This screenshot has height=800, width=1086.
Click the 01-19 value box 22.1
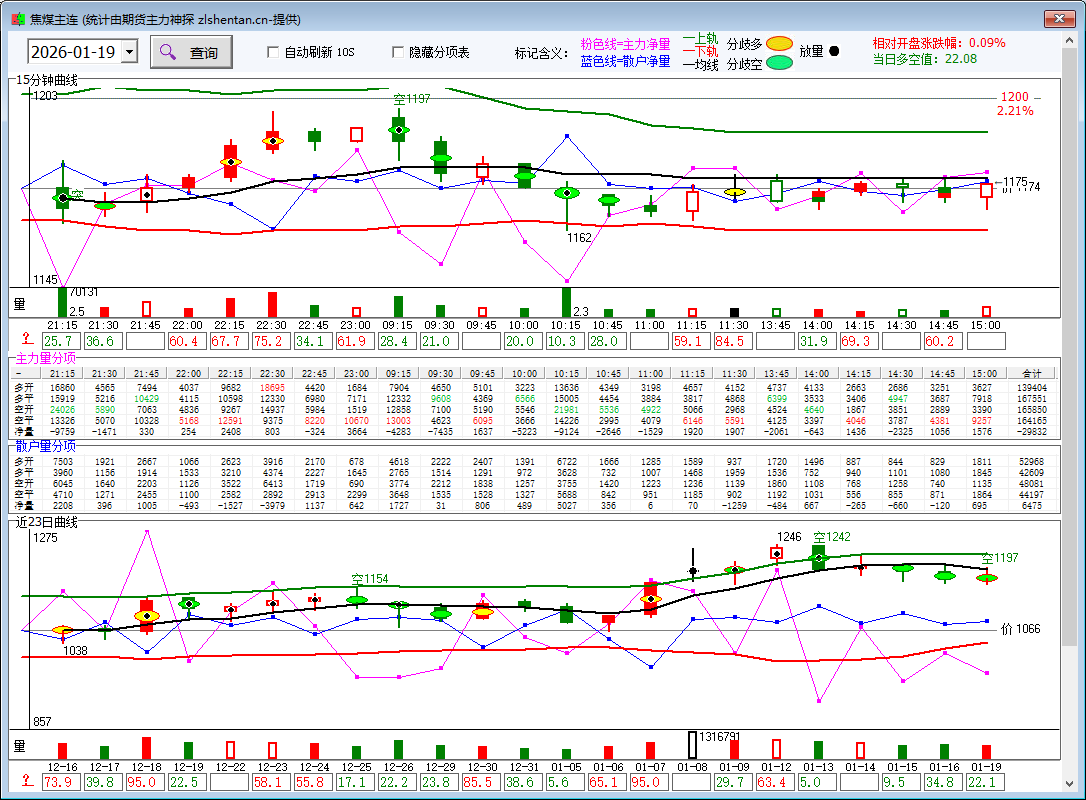(x=986, y=783)
